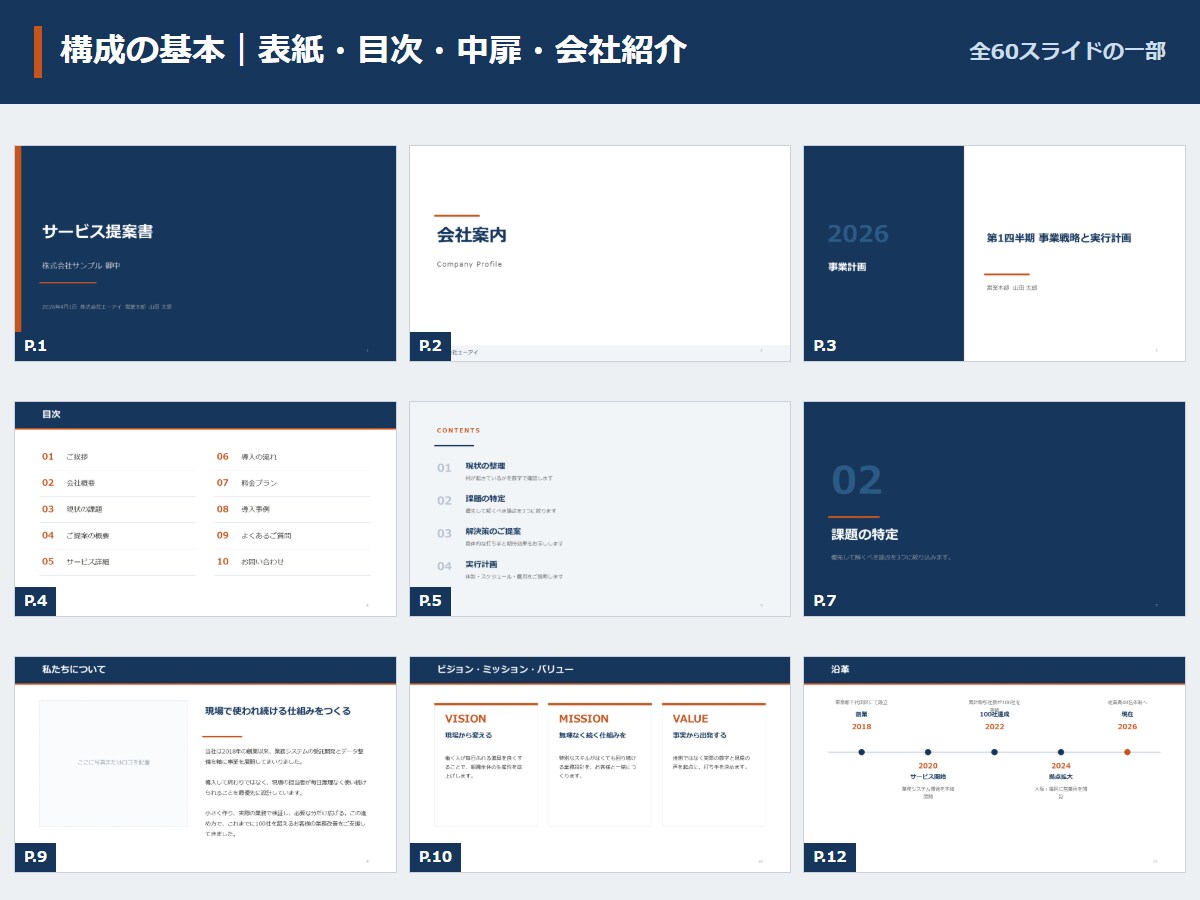The width and height of the screenshot is (1200, 900).
Task: Open the CONTENTS slide thumbnail
Action: [x=600, y=509]
